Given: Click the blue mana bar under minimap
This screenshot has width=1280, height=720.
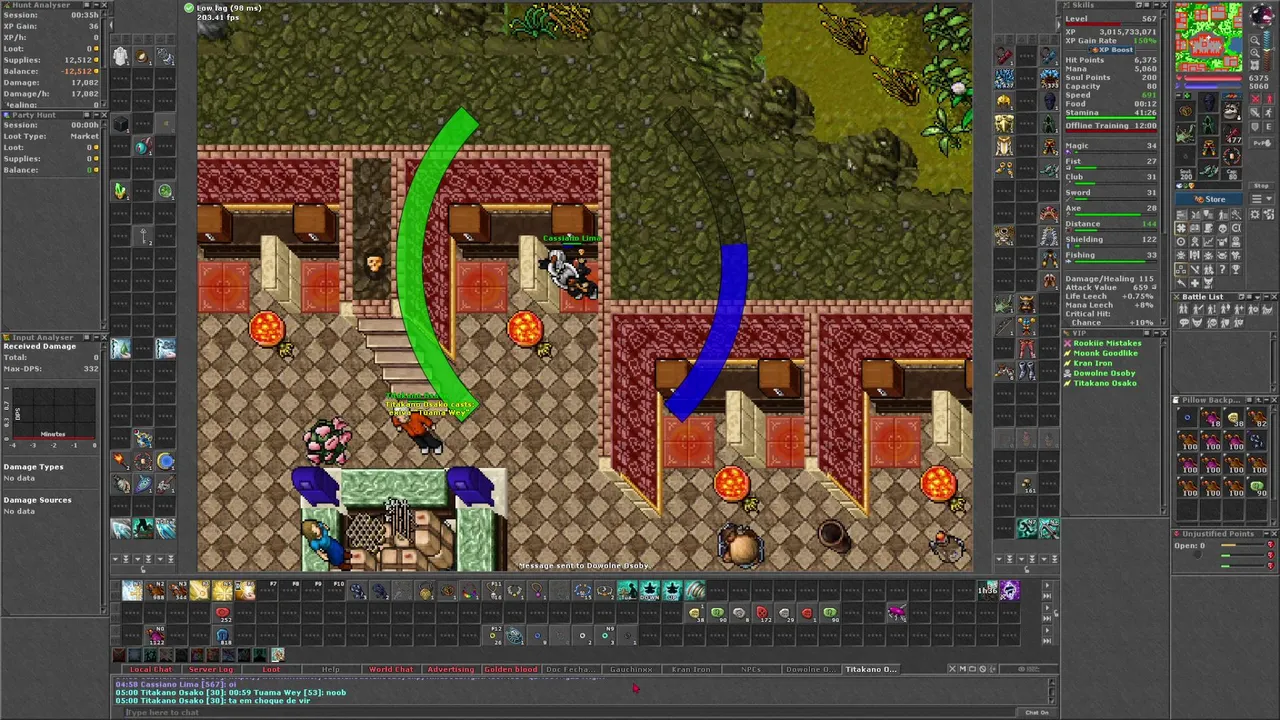Looking at the screenshot, I should (1212, 86).
